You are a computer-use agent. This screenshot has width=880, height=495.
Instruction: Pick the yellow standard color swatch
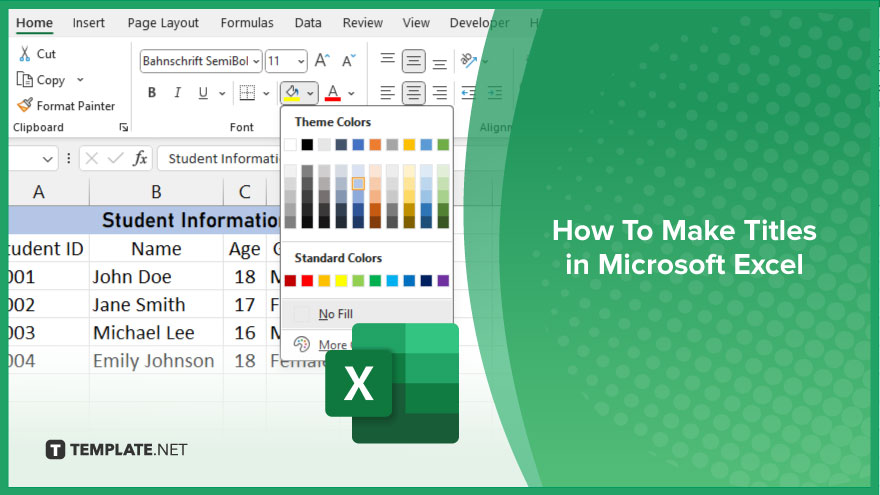(x=341, y=281)
